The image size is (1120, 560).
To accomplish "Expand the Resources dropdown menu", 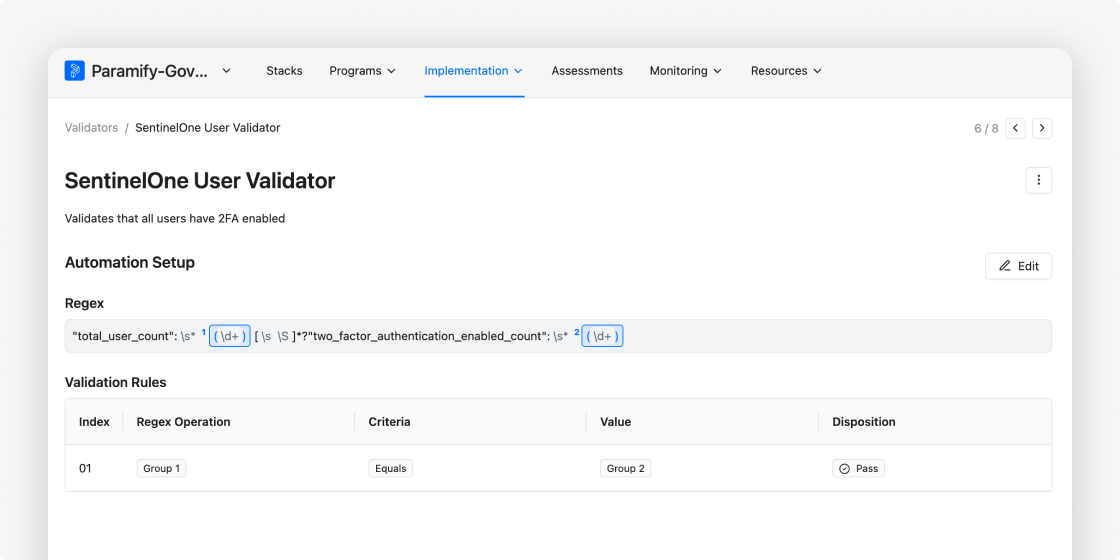I will click(x=786, y=71).
